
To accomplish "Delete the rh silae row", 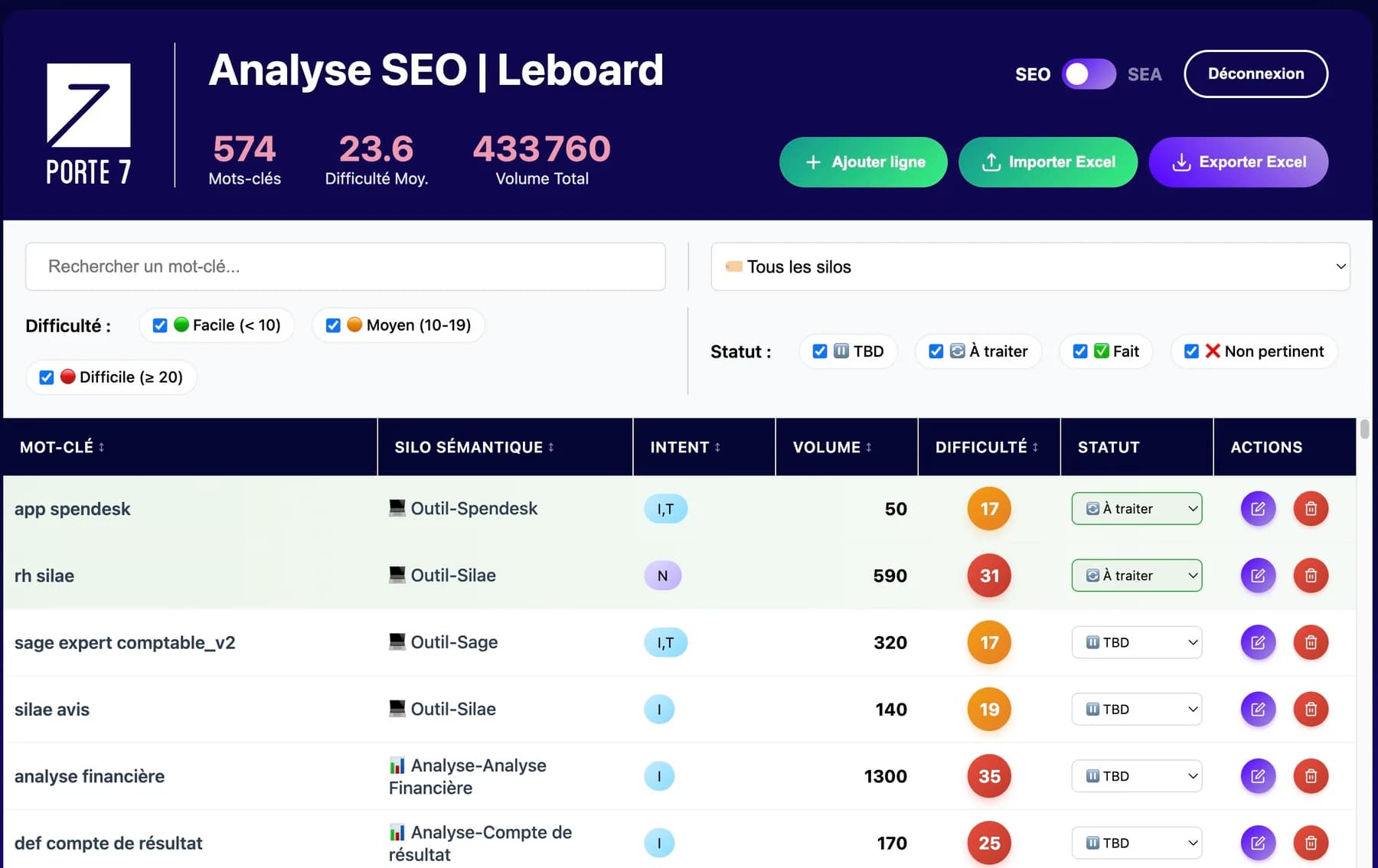I will [x=1311, y=576].
